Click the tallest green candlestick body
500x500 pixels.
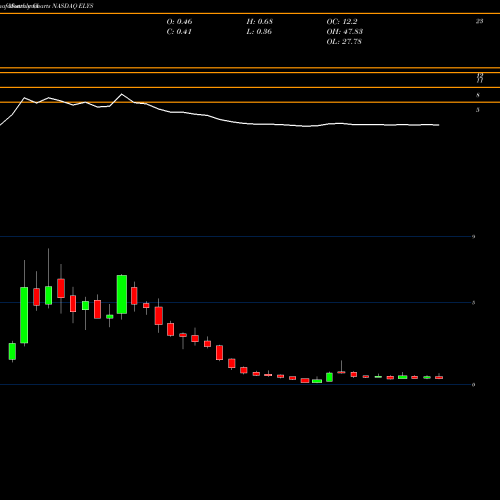[24, 315]
